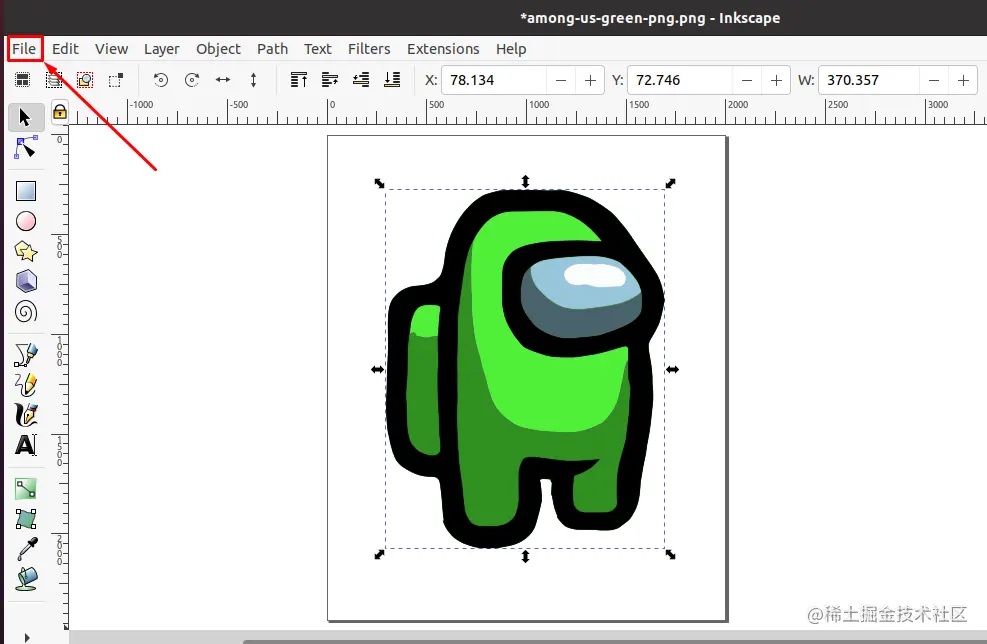This screenshot has width=987, height=644.
Task: Select the Spiral tool
Action: click(26, 312)
